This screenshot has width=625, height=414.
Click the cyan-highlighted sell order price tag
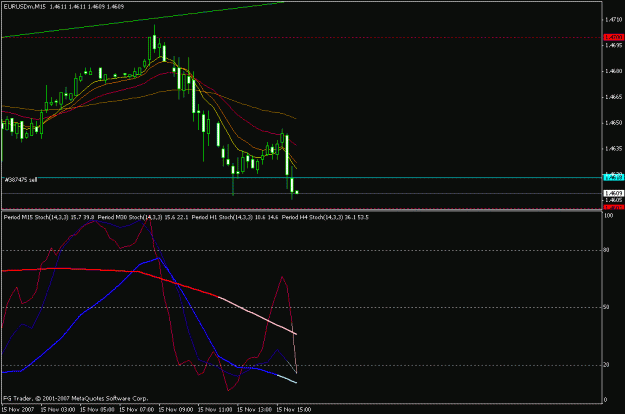[614, 178]
